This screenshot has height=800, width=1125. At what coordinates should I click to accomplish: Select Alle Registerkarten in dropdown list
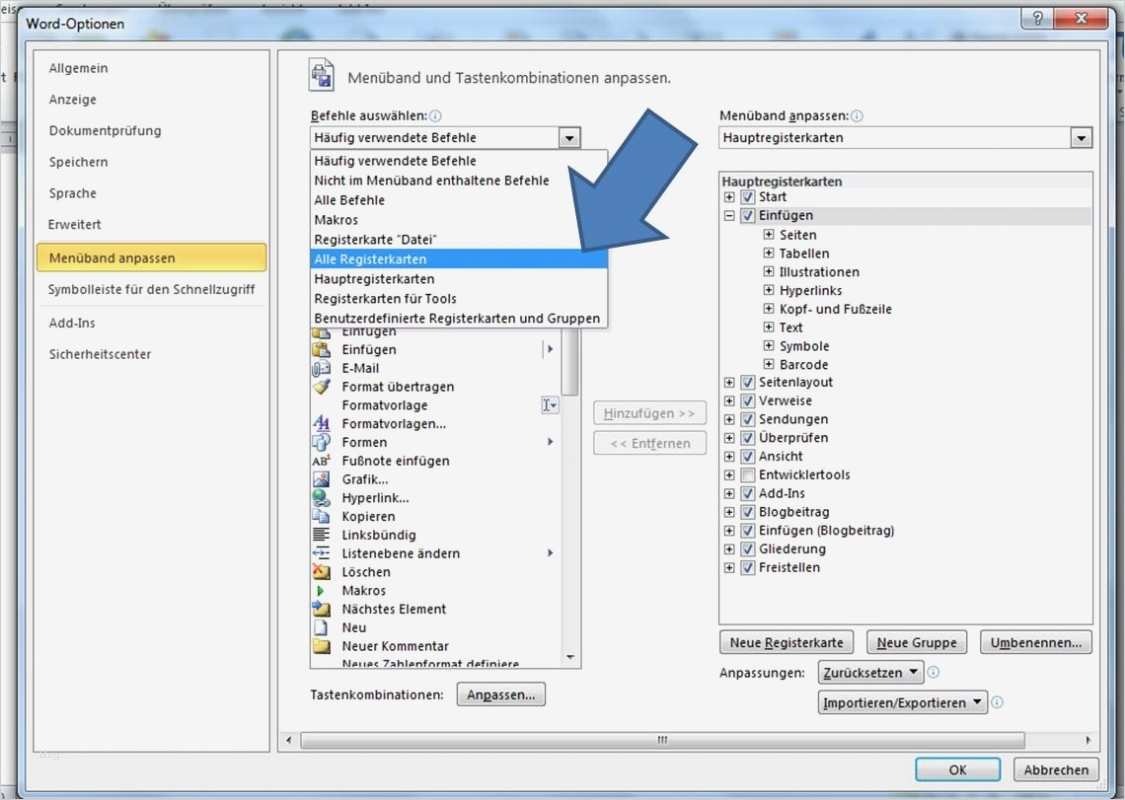click(x=459, y=259)
